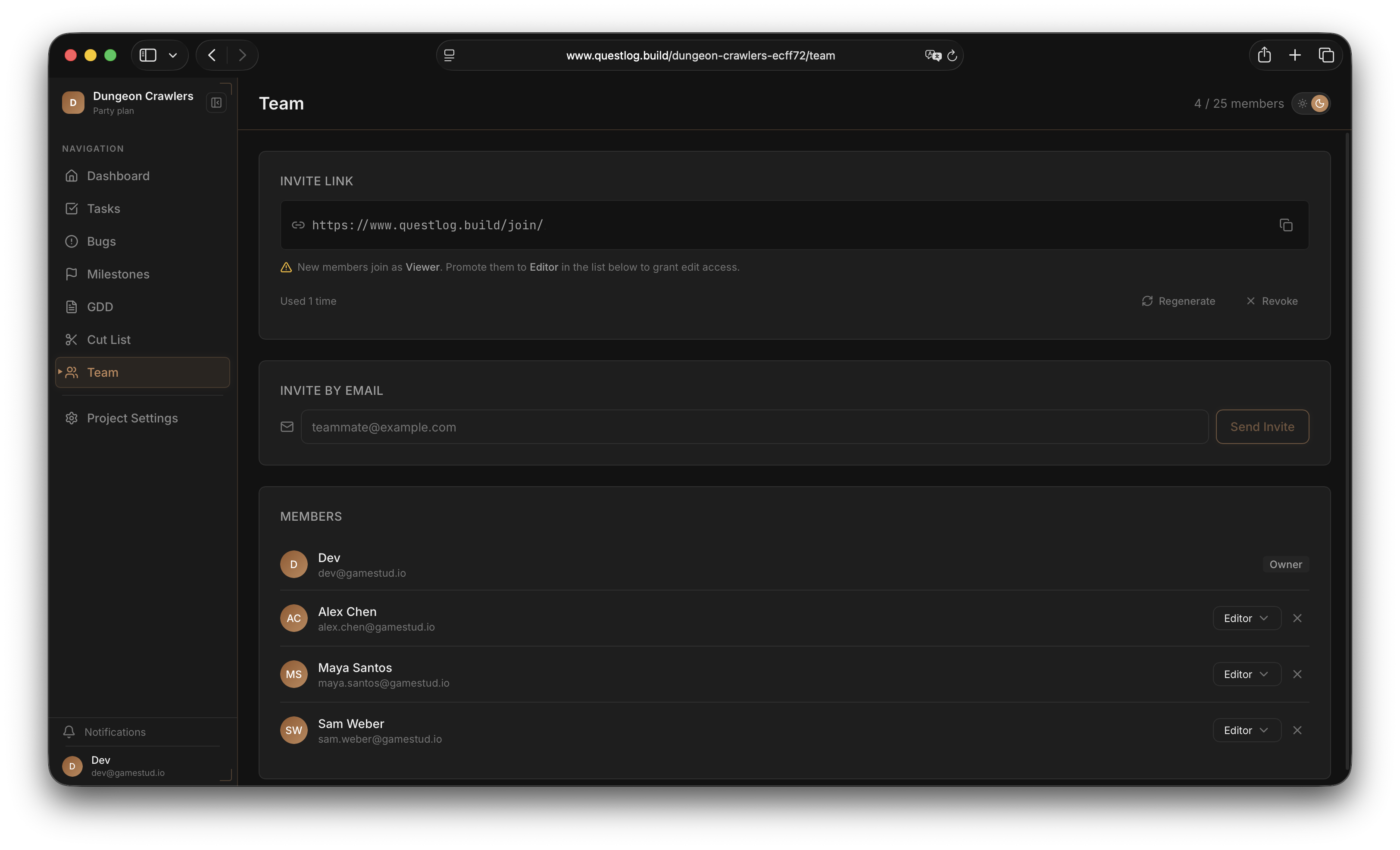Copy the invite link with copy icon
This screenshot has width=1400, height=850.
coord(1286,225)
